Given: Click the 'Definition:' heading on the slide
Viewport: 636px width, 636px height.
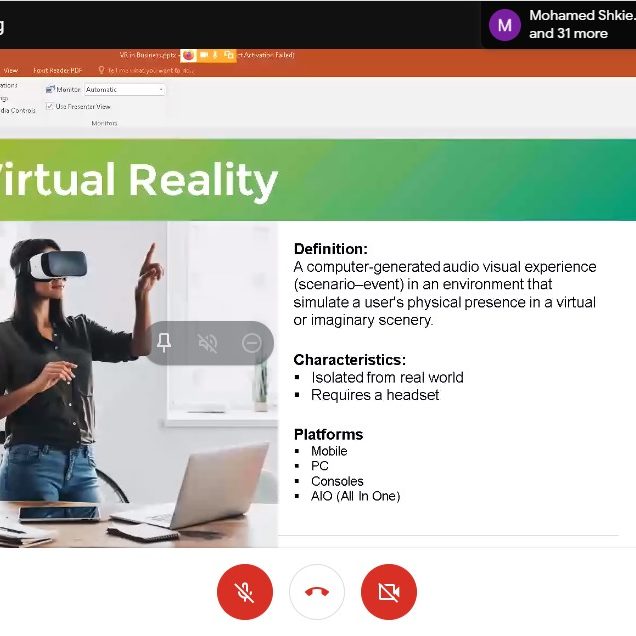Looking at the screenshot, I should coord(331,249).
